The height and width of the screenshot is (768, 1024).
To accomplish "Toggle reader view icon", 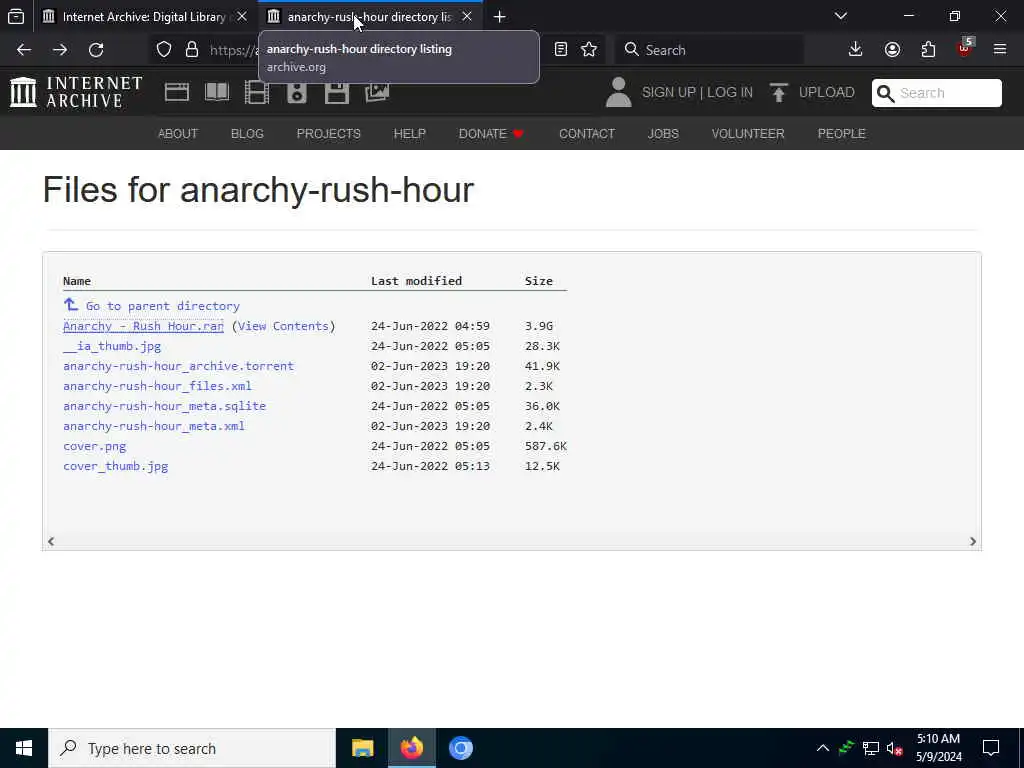I will pyautogui.click(x=560, y=50).
